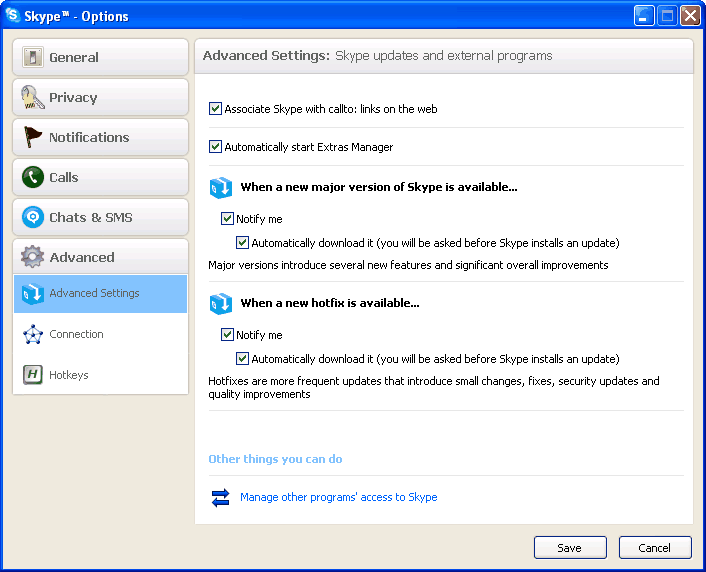
Task: Click the Notifications flag icon
Action: click(32, 137)
